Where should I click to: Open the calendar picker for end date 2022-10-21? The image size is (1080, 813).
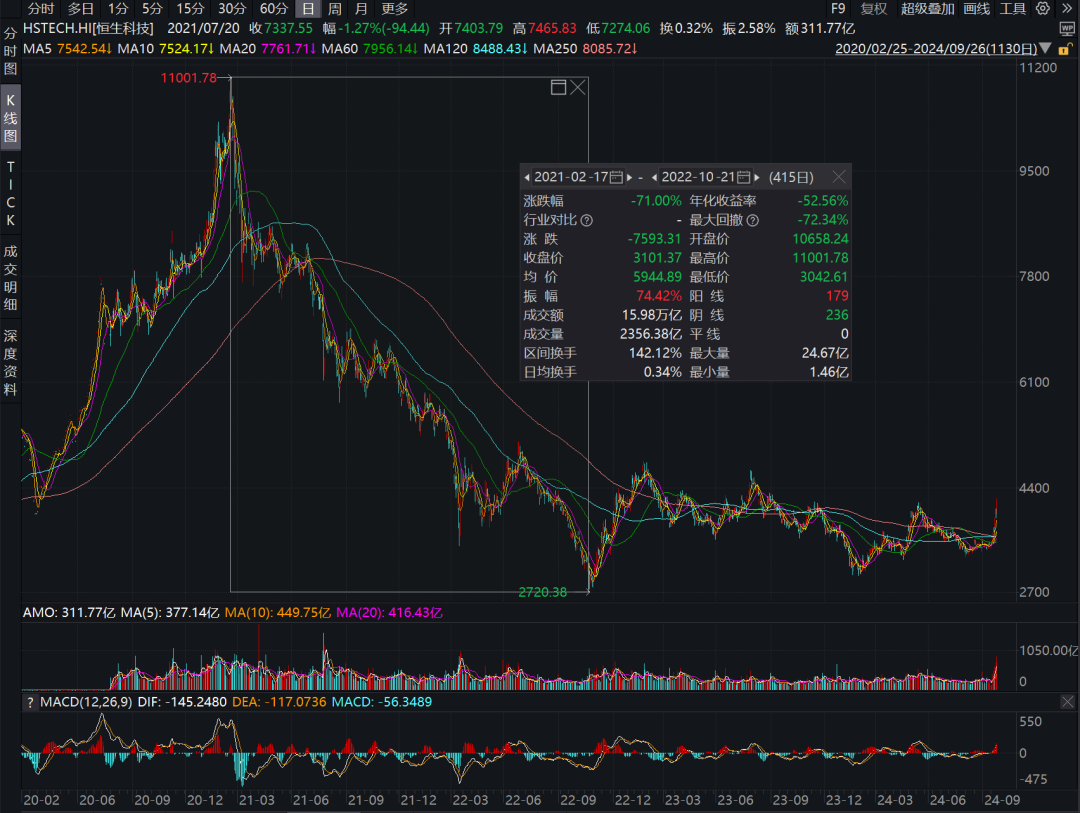(x=743, y=178)
